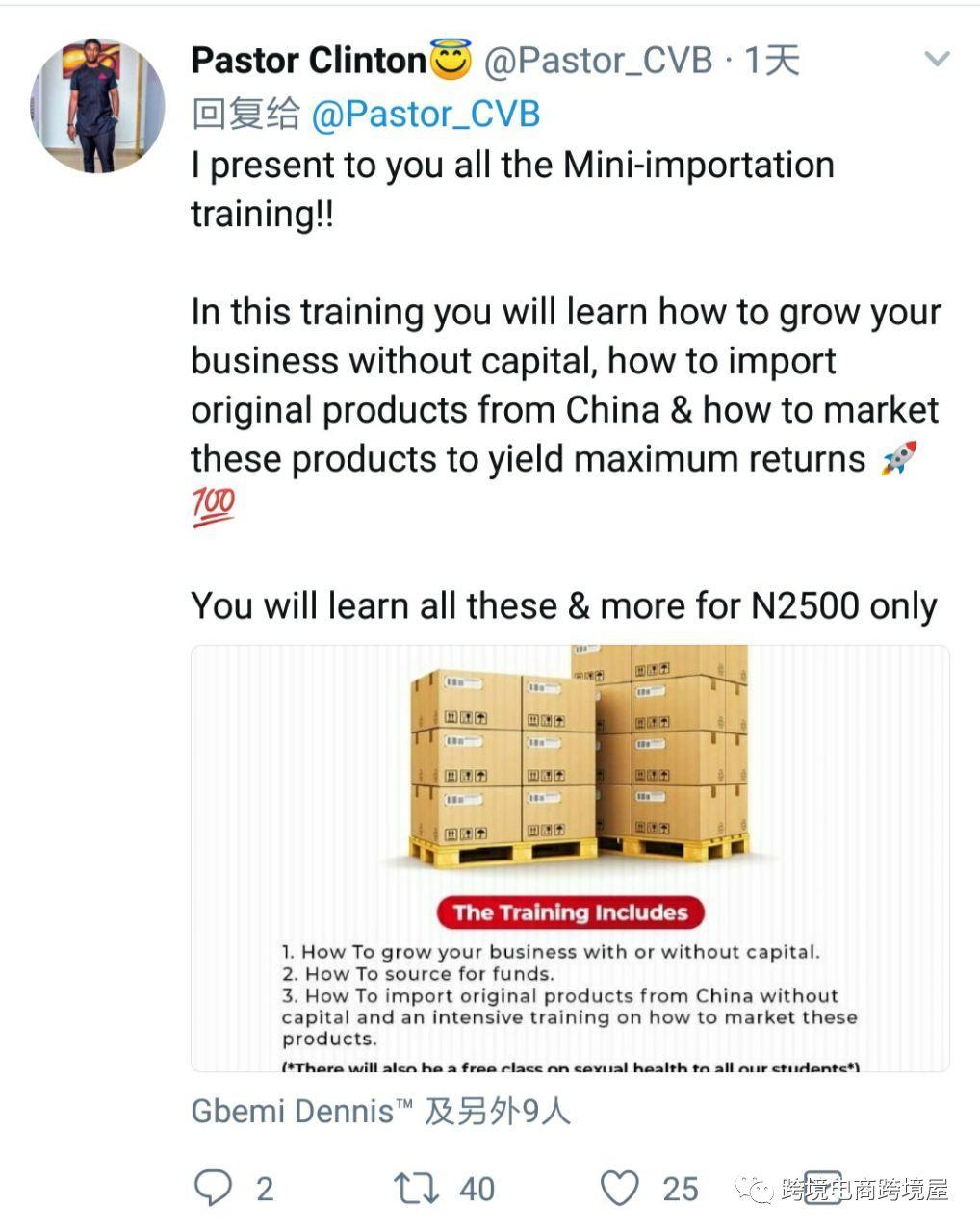Tap the like count 25
This screenshot has height=1232, width=980.
680,1189
